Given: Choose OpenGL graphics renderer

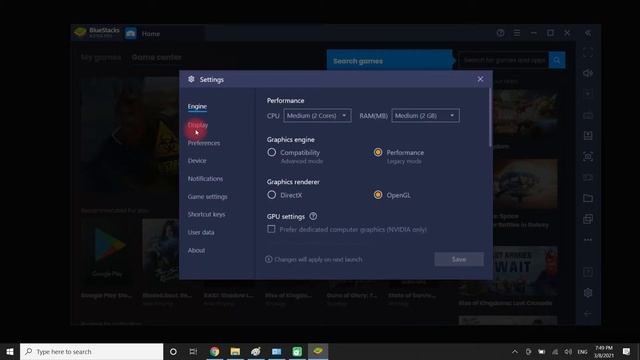Looking at the screenshot, I should click(x=378, y=195).
